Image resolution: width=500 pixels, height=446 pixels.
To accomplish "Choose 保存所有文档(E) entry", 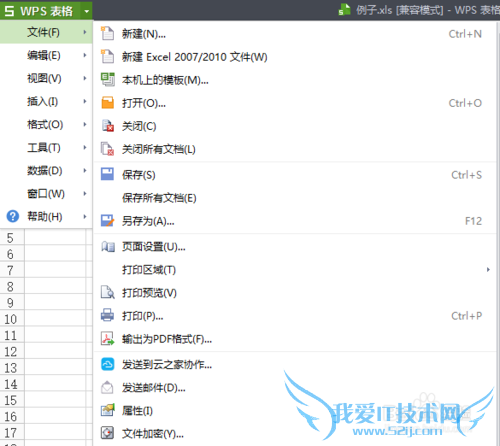I will coord(295,198).
